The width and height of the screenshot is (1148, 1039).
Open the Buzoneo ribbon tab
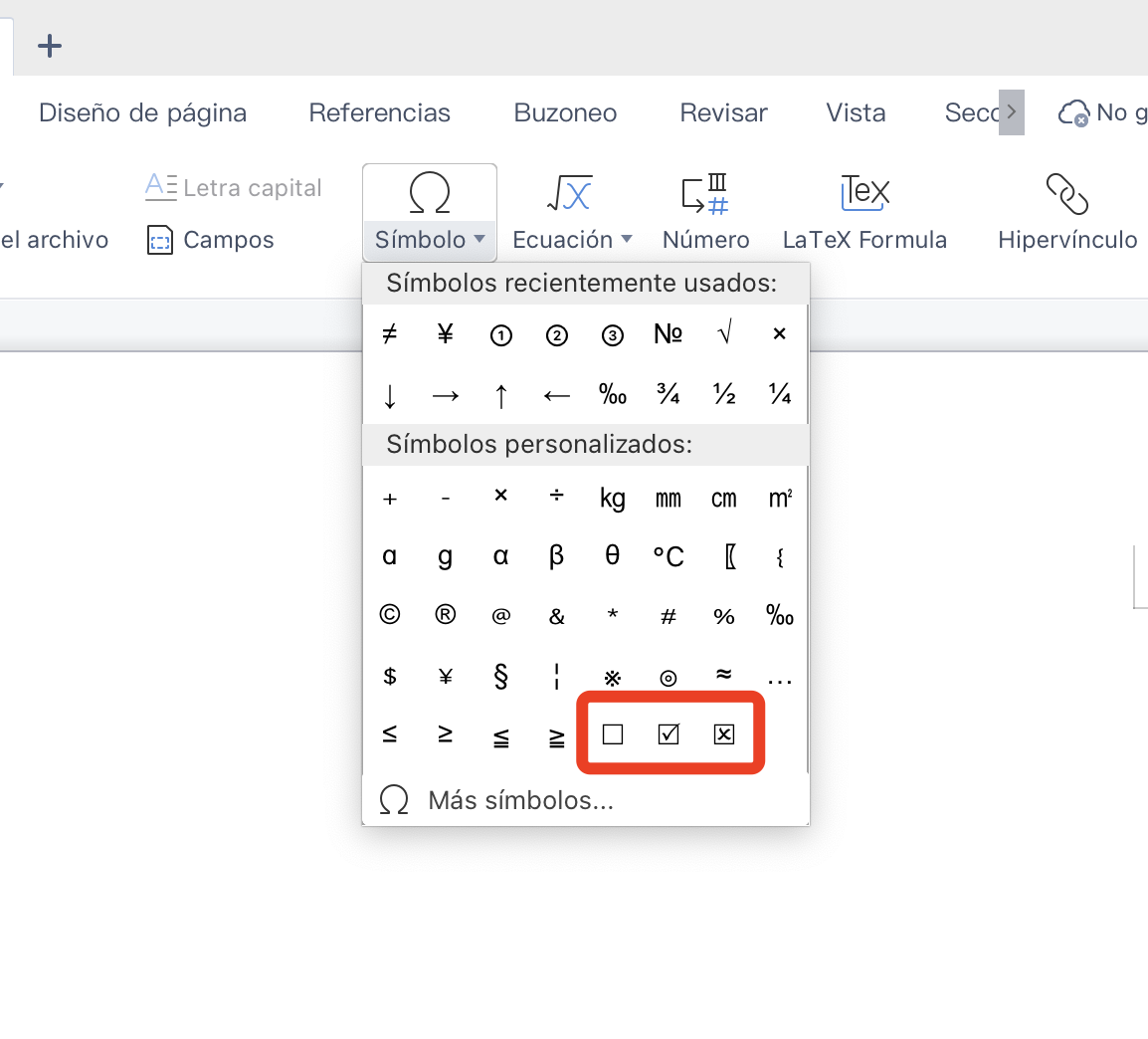(x=565, y=112)
